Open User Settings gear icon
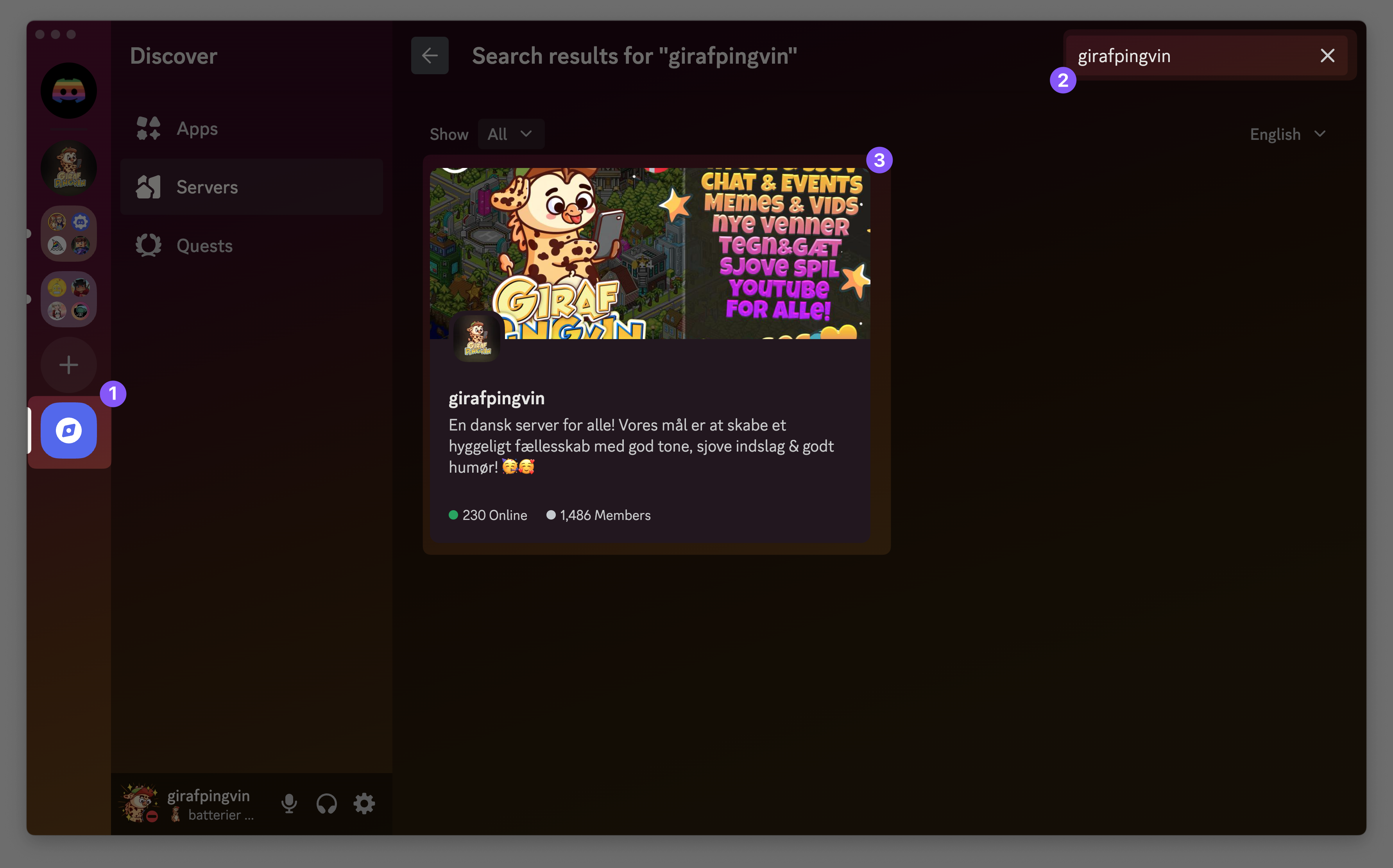1393x868 pixels. click(364, 803)
